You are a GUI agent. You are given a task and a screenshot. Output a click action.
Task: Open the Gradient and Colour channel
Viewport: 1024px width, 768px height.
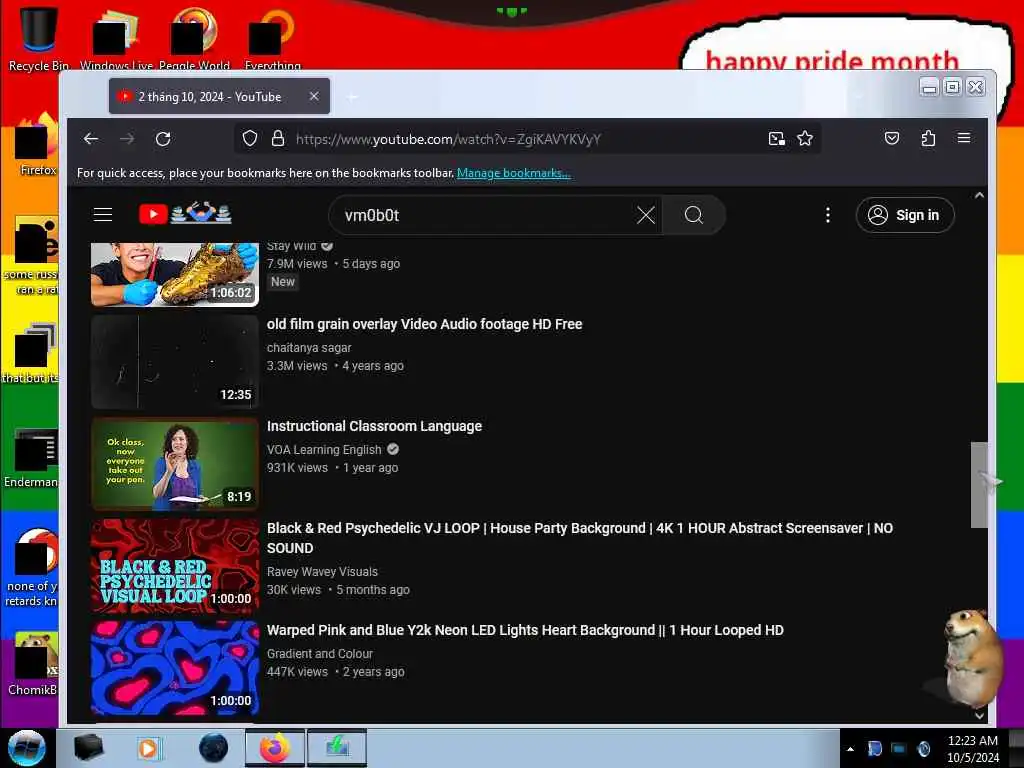319,653
